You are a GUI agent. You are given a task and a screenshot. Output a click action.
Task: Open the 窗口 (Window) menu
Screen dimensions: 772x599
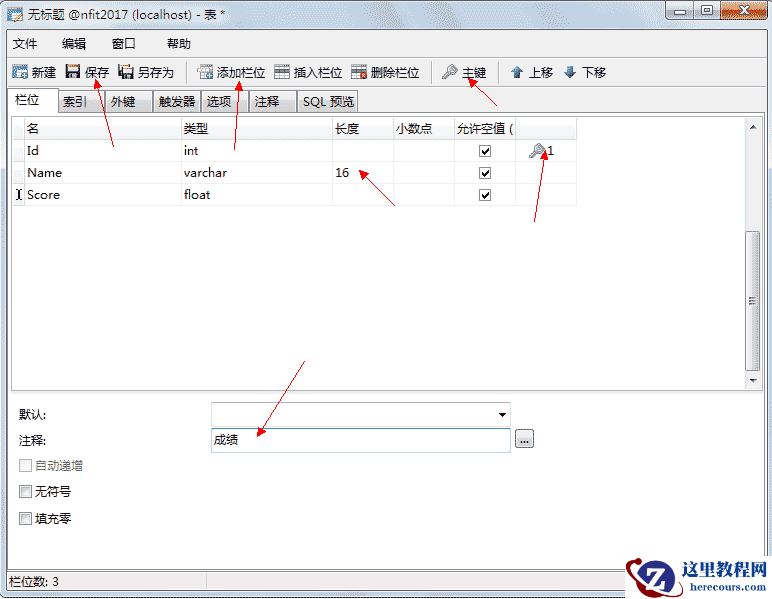(x=124, y=44)
